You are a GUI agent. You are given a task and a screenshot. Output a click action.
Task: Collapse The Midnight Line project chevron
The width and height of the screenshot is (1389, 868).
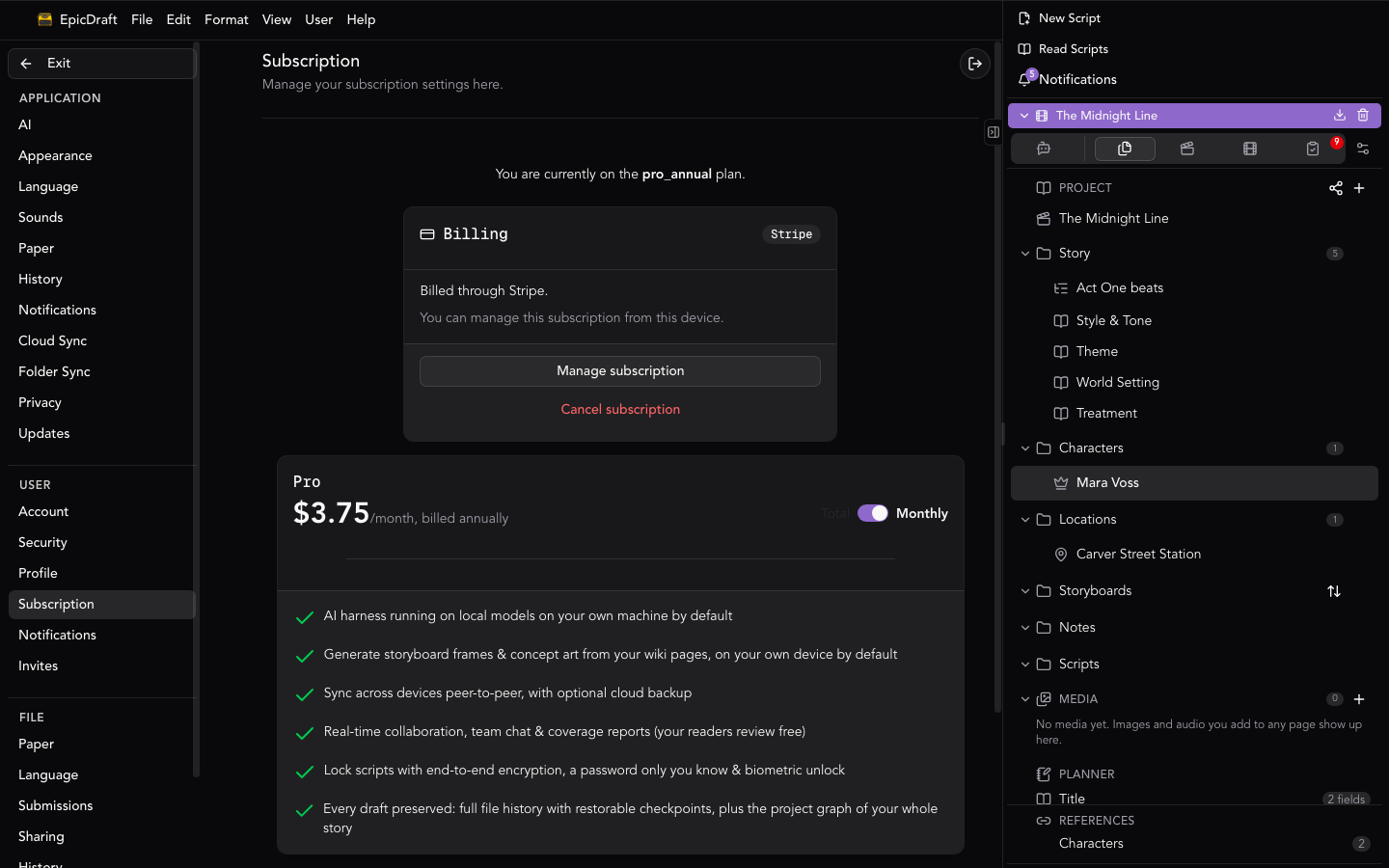click(x=1024, y=116)
